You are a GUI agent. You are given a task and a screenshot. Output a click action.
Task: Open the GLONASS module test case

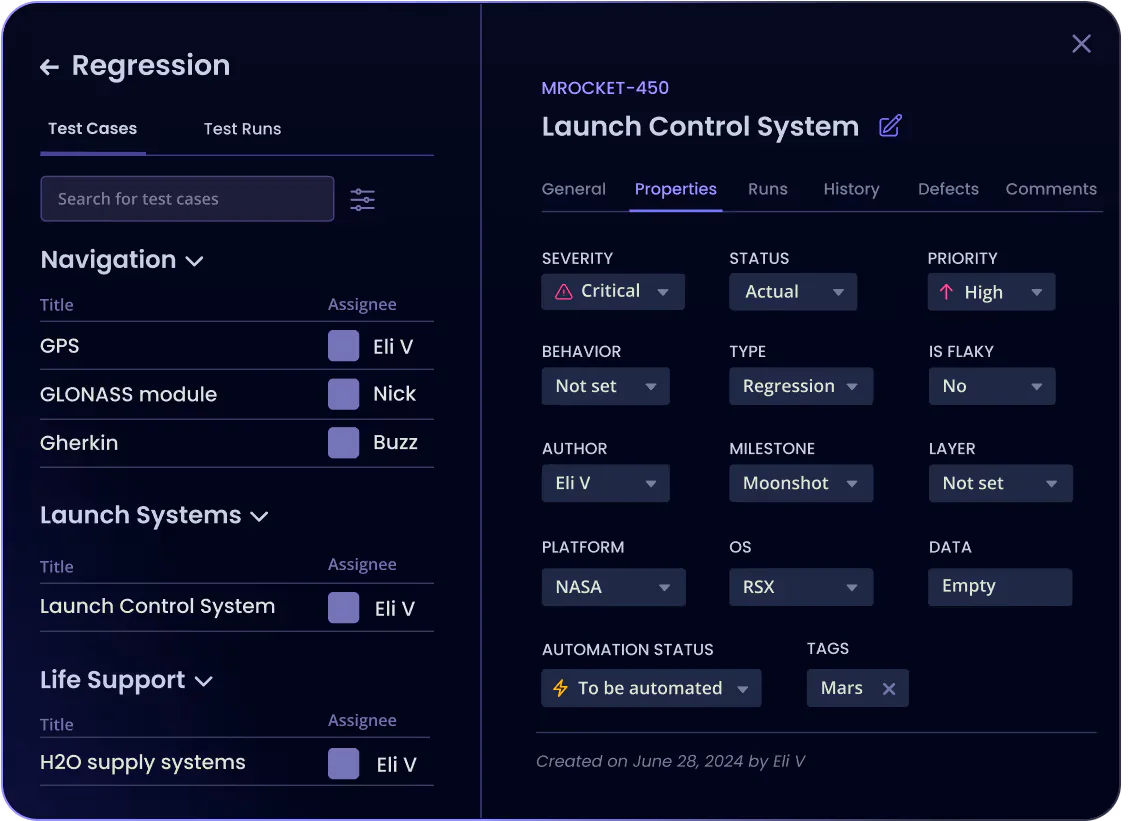[128, 394]
